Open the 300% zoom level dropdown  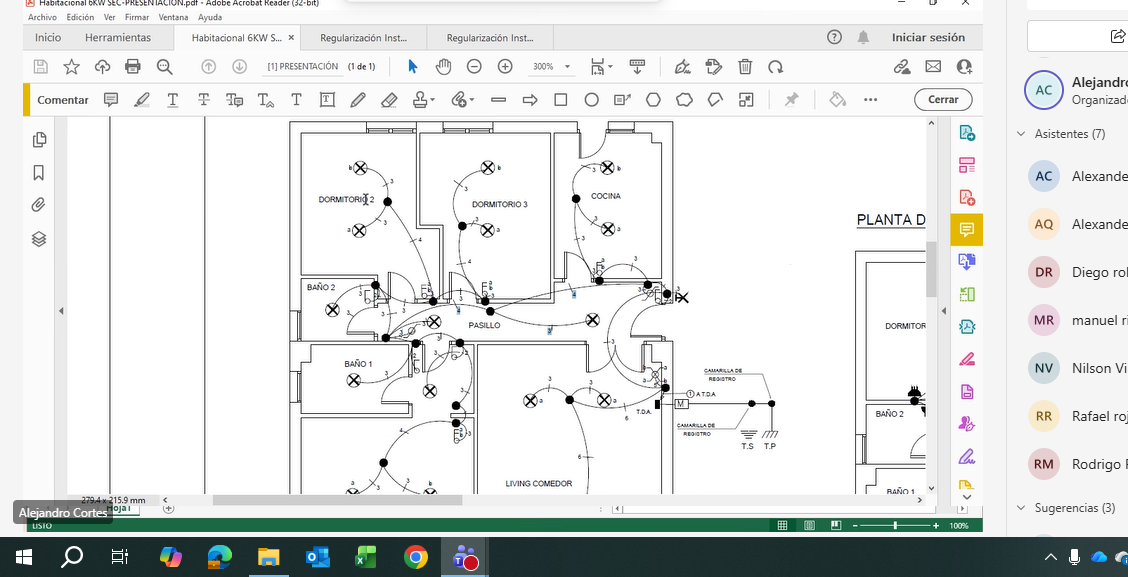pos(568,67)
